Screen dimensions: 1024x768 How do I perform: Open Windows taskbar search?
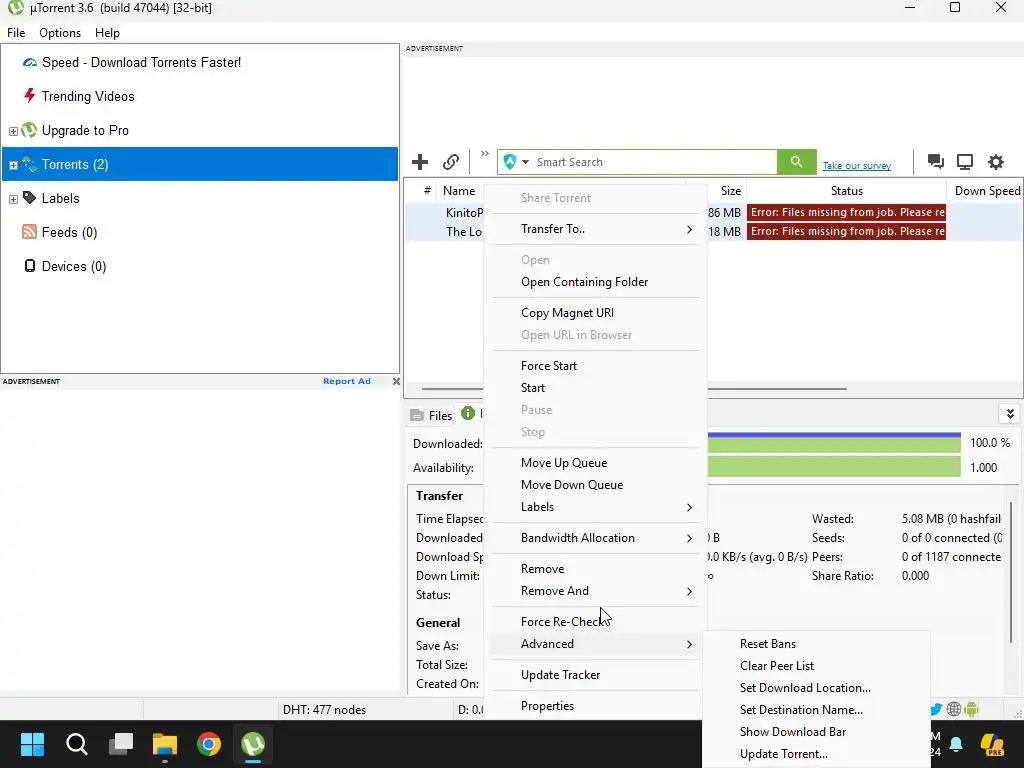point(76,744)
